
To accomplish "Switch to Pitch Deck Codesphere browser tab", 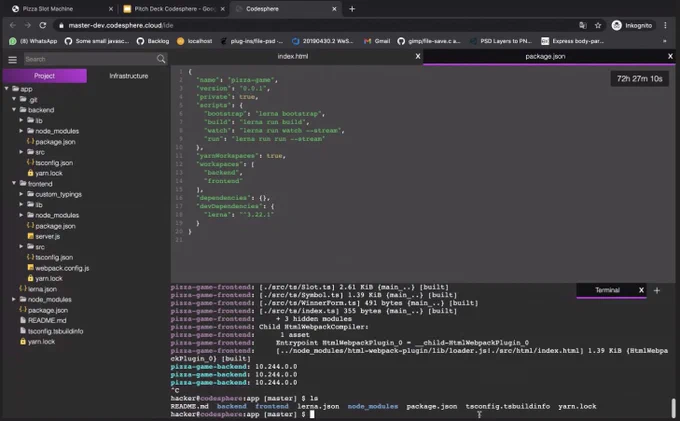I will click(x=173, y=9).
